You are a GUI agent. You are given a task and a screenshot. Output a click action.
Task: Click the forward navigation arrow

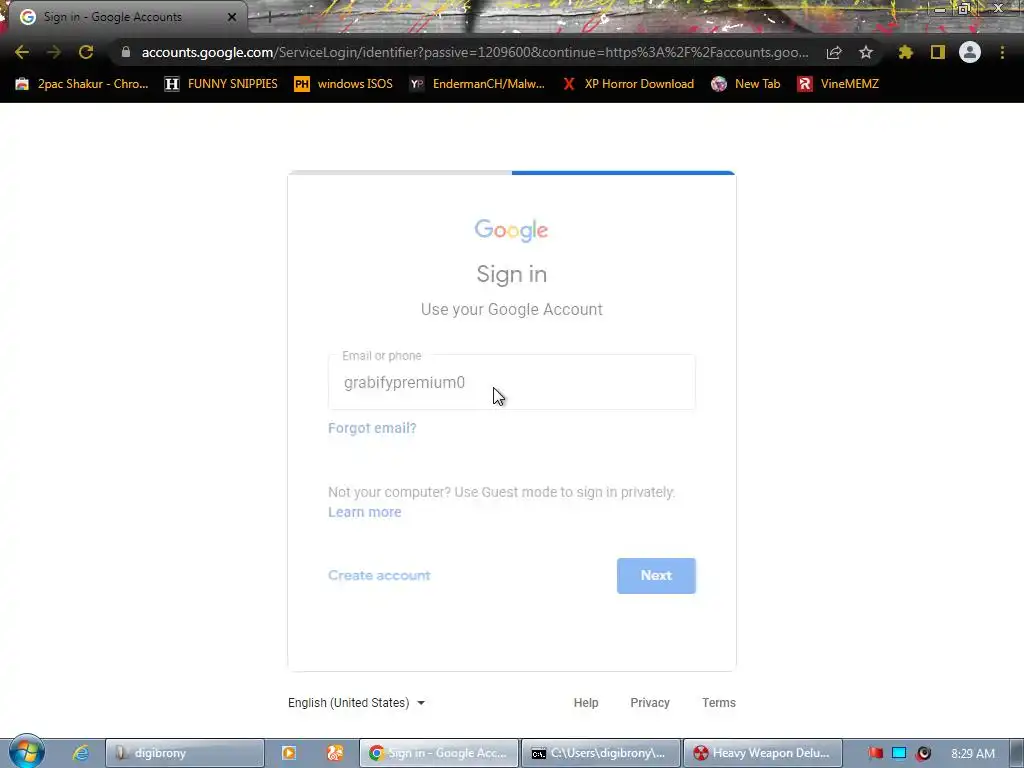[54, 52]
